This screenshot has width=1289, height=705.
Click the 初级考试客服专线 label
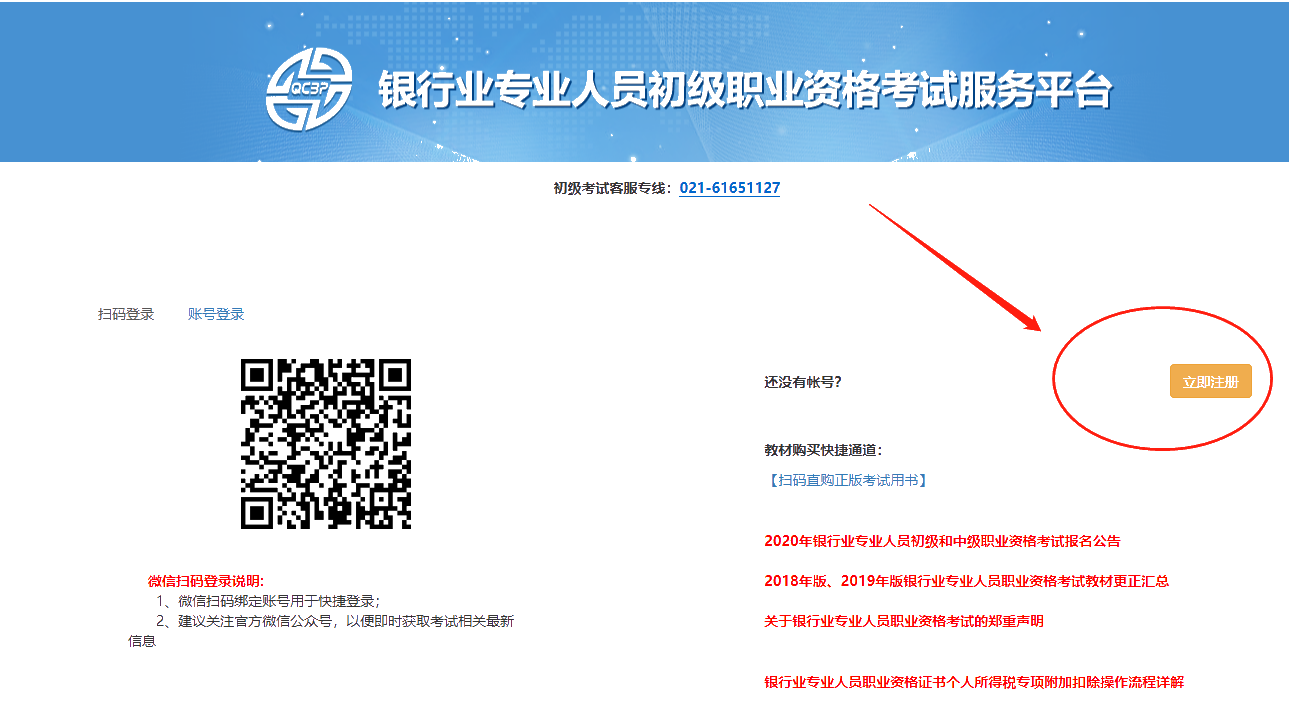(x=614, y=188)
